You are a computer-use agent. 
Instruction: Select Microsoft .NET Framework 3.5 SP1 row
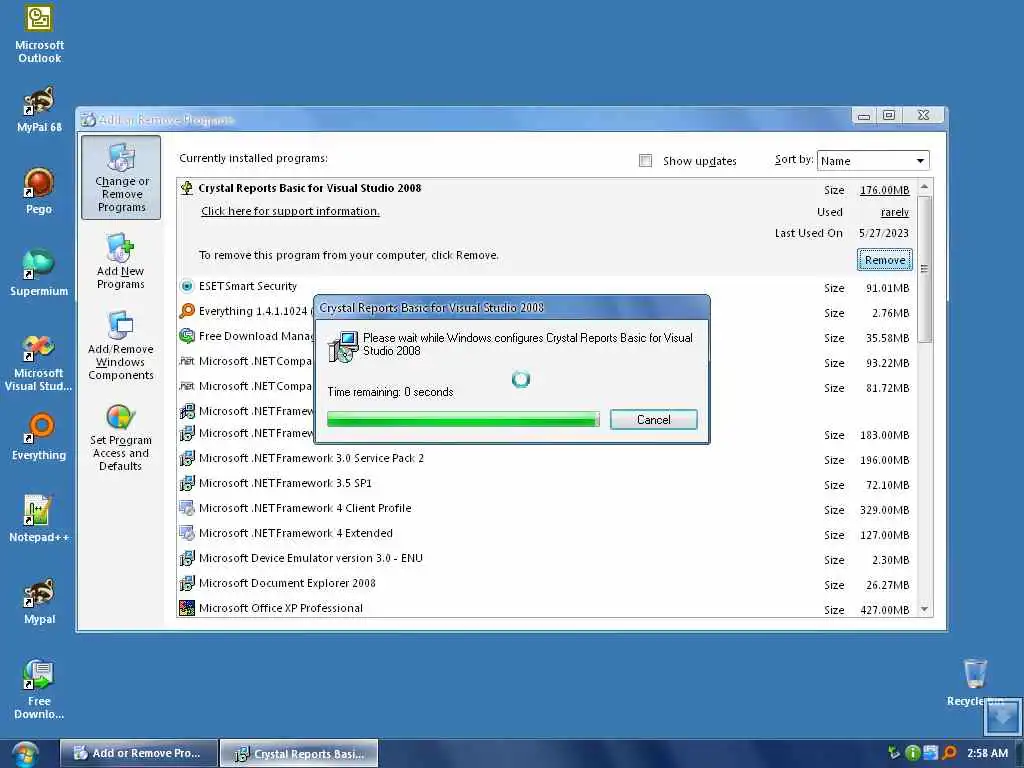point(547,484)
